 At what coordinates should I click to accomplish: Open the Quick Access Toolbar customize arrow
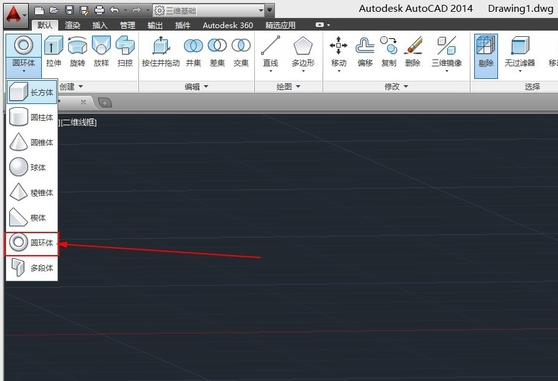coord(270,10)
